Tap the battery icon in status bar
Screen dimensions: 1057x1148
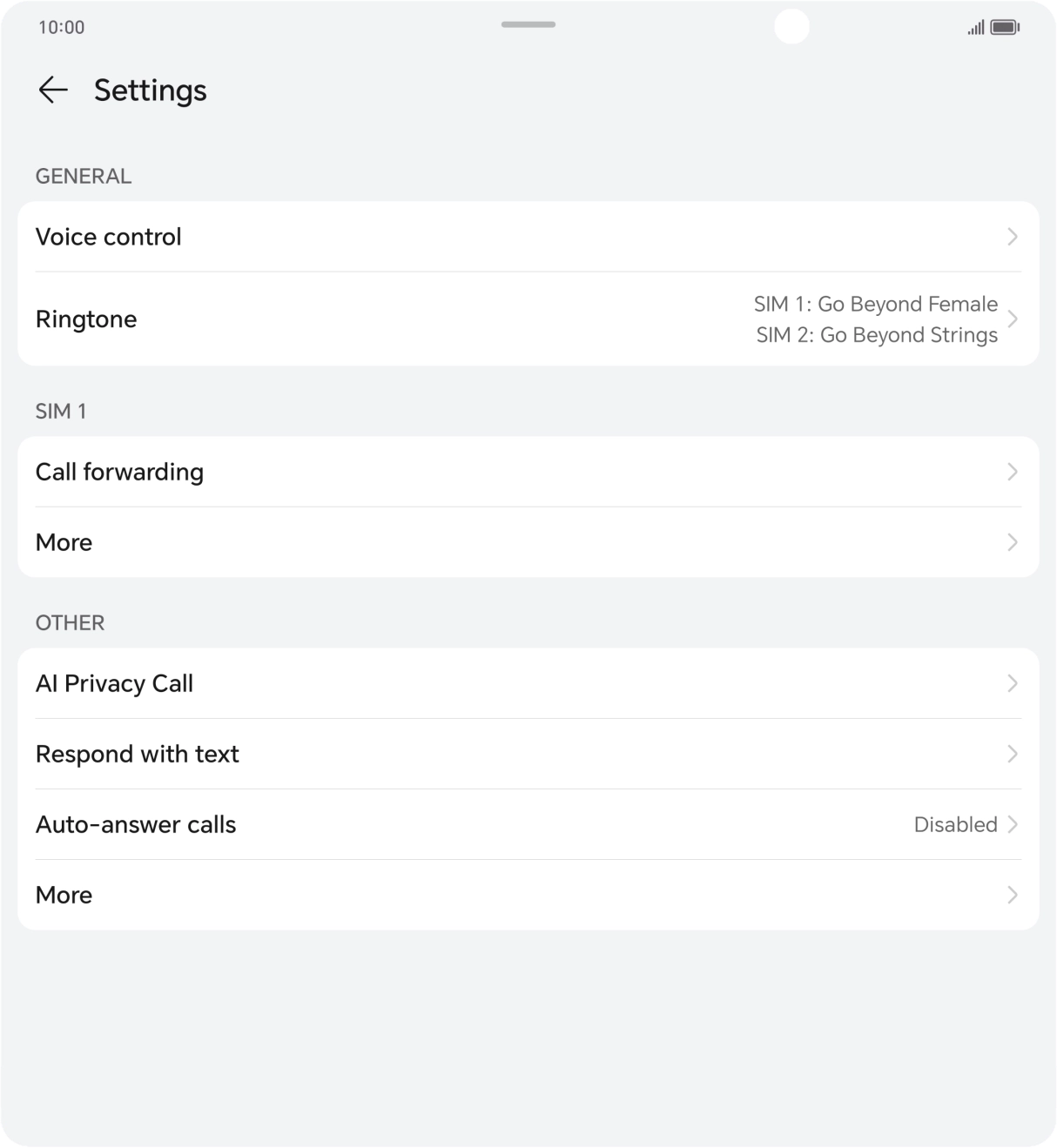[1005, 28]
